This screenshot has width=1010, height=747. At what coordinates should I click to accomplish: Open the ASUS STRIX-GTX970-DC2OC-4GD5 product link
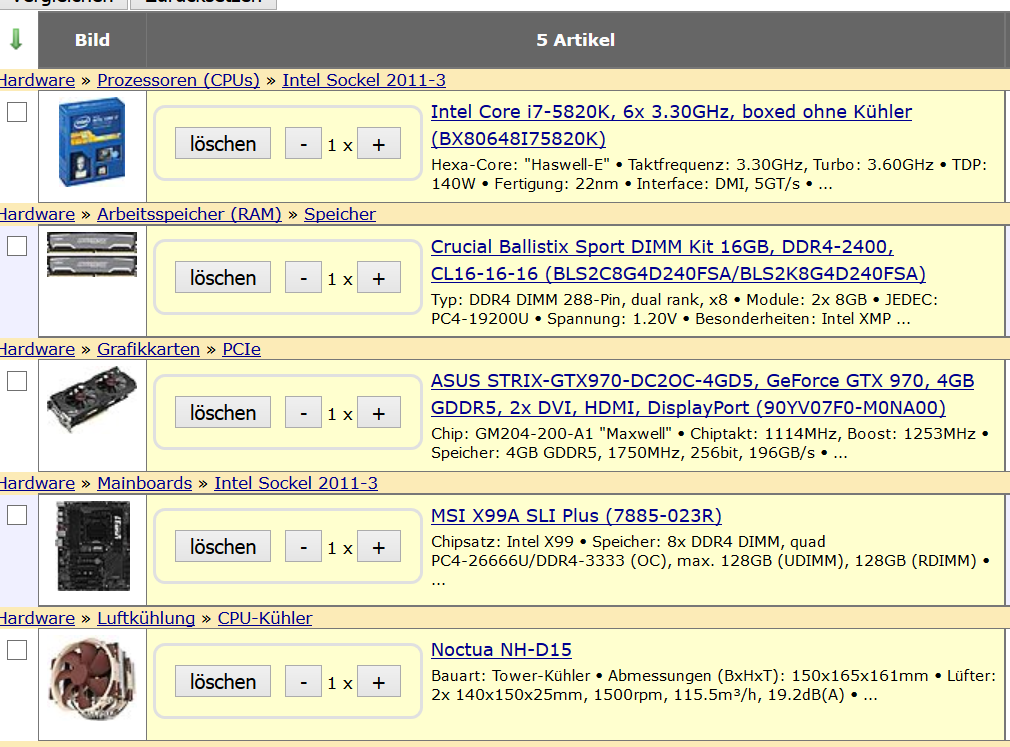click(702, 394)
